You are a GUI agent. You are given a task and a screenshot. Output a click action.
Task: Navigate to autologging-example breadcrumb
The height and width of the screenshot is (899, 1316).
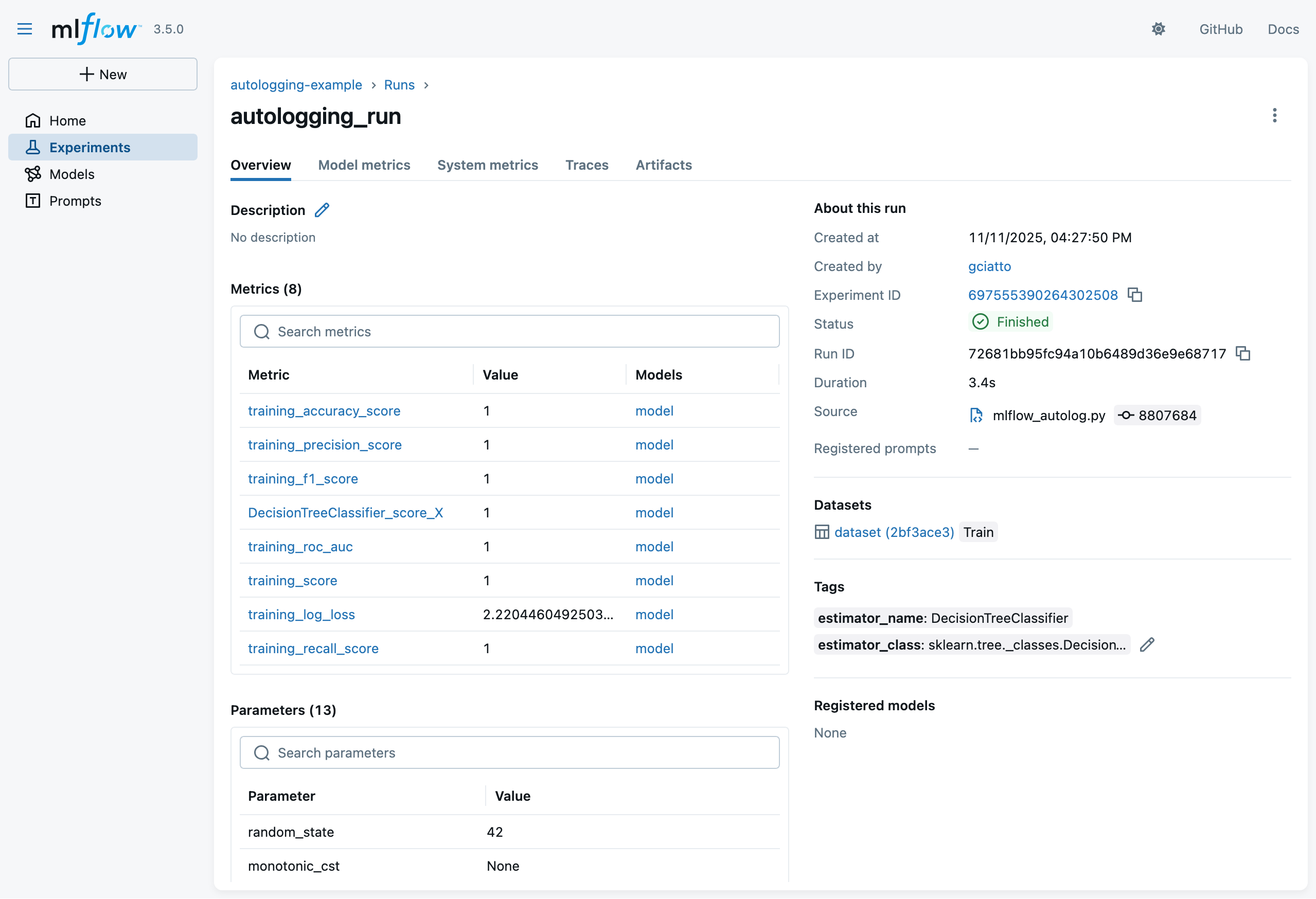pos(296,85)
